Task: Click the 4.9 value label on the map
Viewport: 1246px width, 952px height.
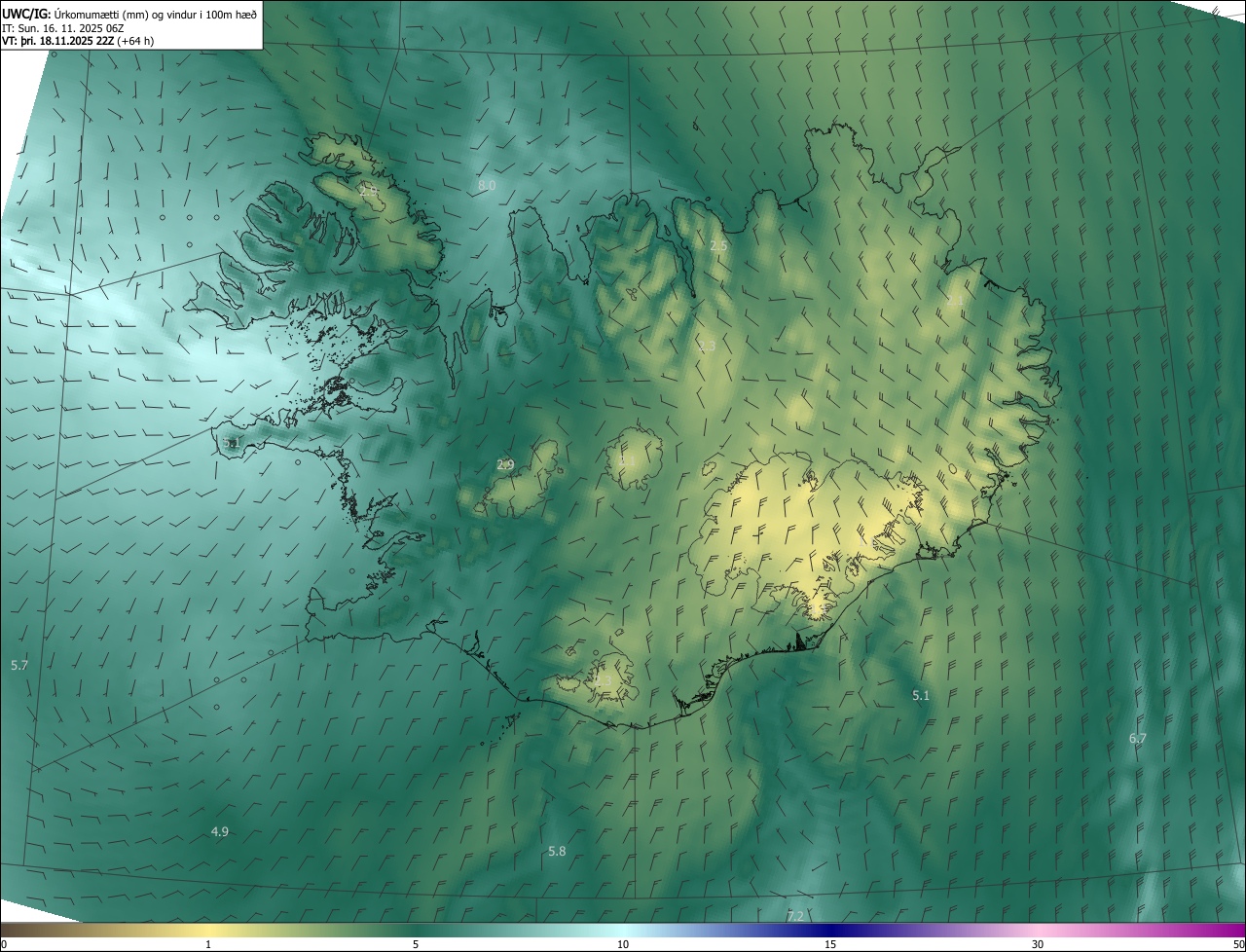Action: 220,831
